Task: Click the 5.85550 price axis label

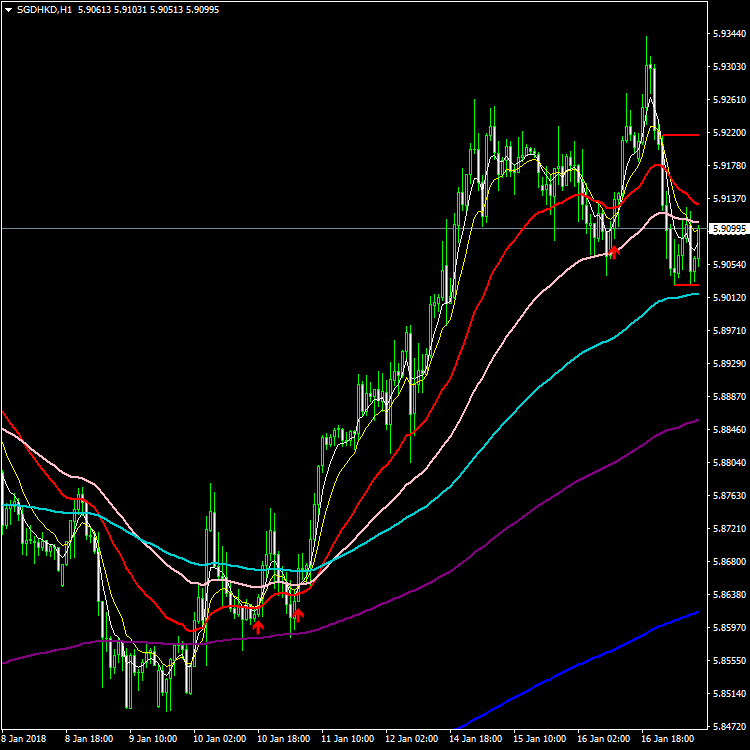Action: 729,661
